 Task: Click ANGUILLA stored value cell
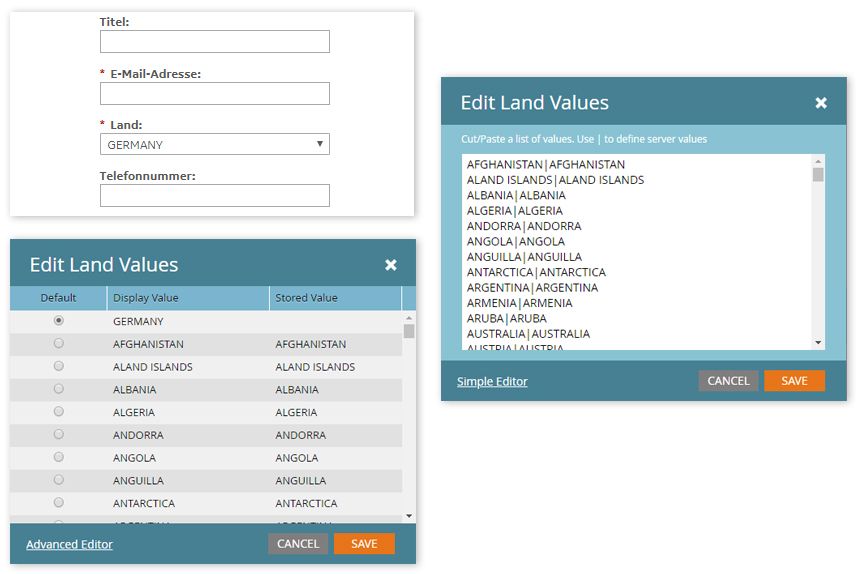pos(335,480)
